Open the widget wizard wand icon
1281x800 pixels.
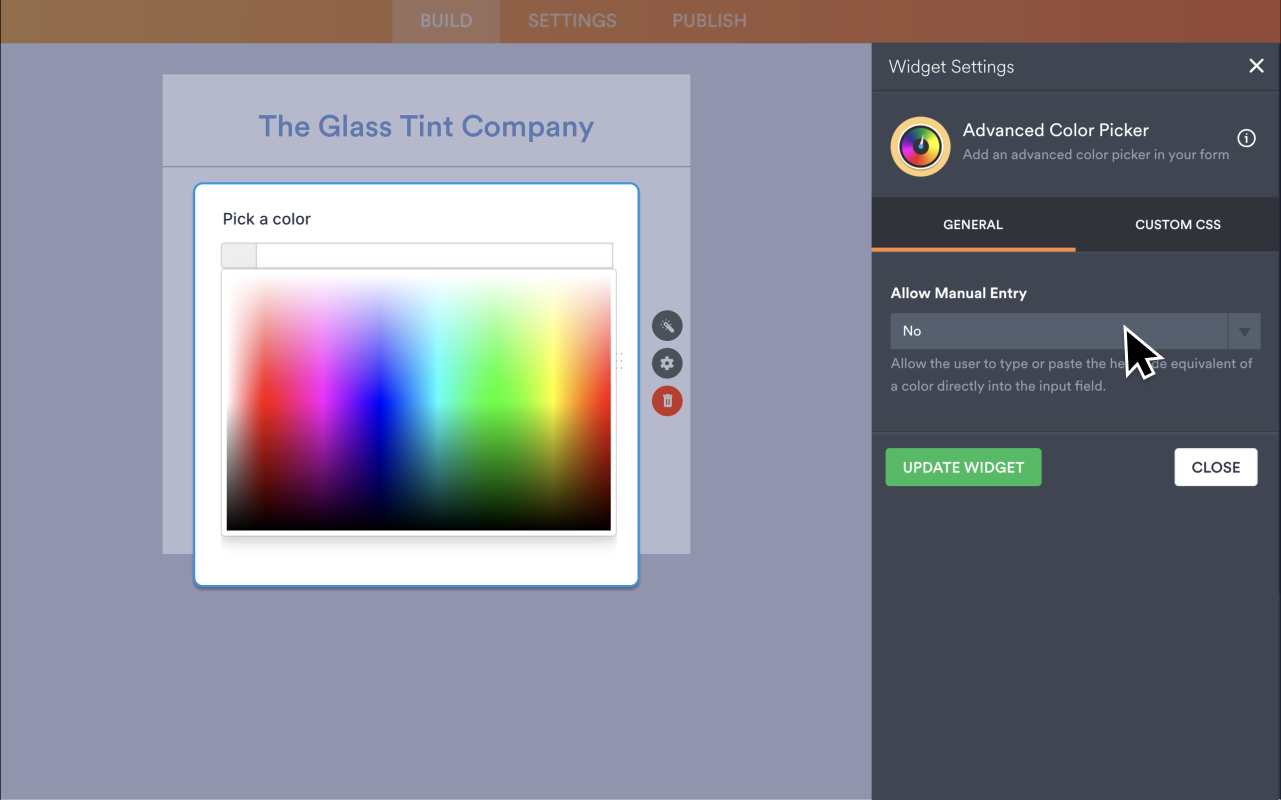(x=666, y=325)
